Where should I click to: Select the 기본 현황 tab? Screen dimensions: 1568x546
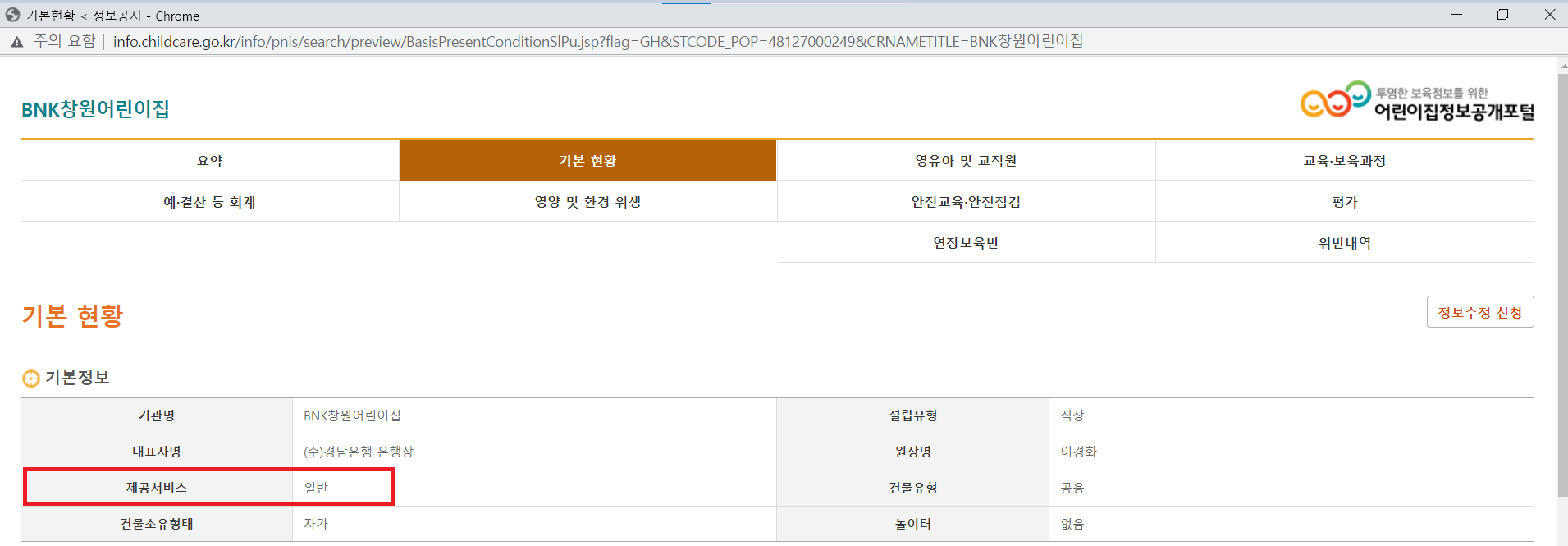587,160
